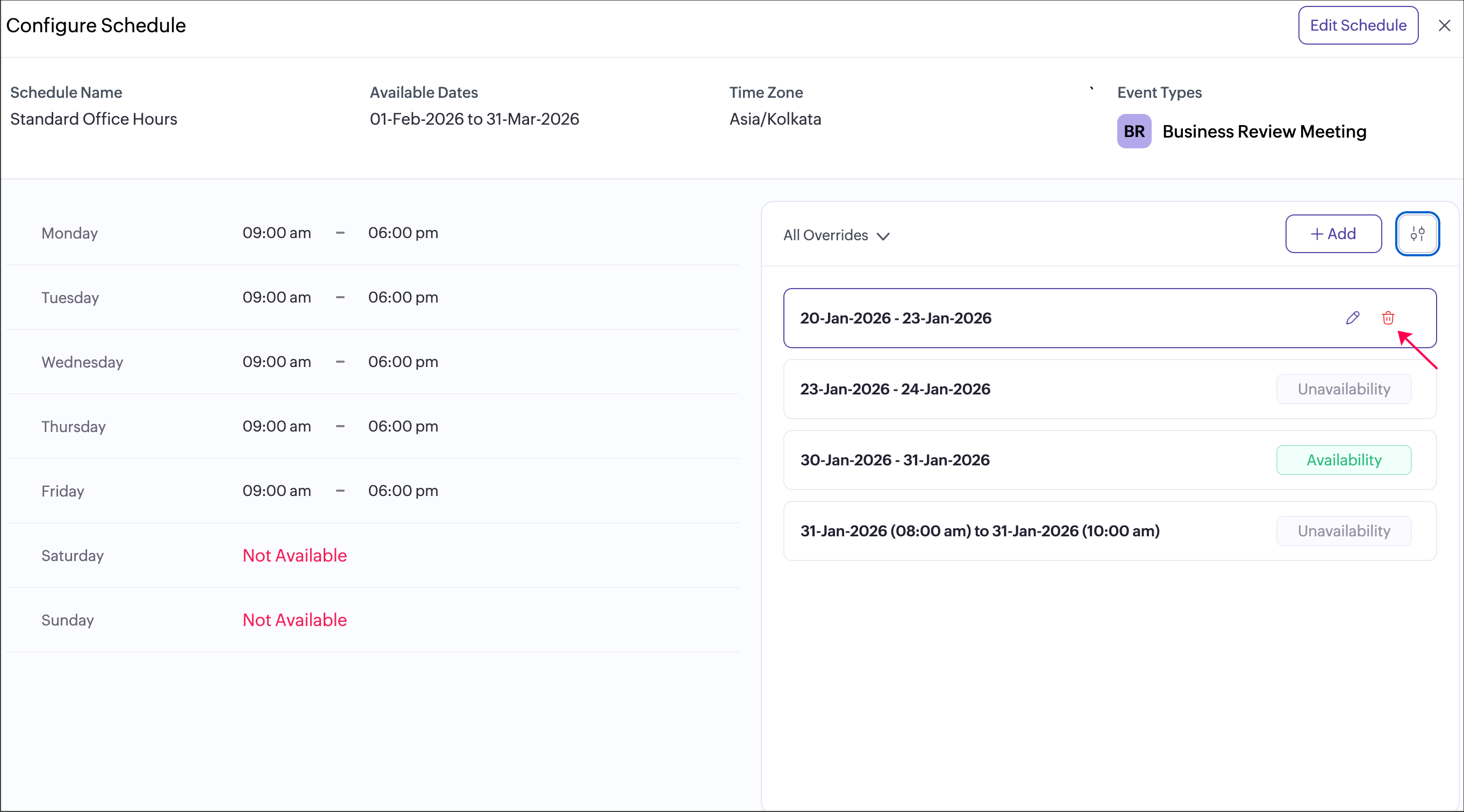Viewport: 1464px width, 812px height.
Task: Click the chevron next to All Overrides
Action: 883,236
